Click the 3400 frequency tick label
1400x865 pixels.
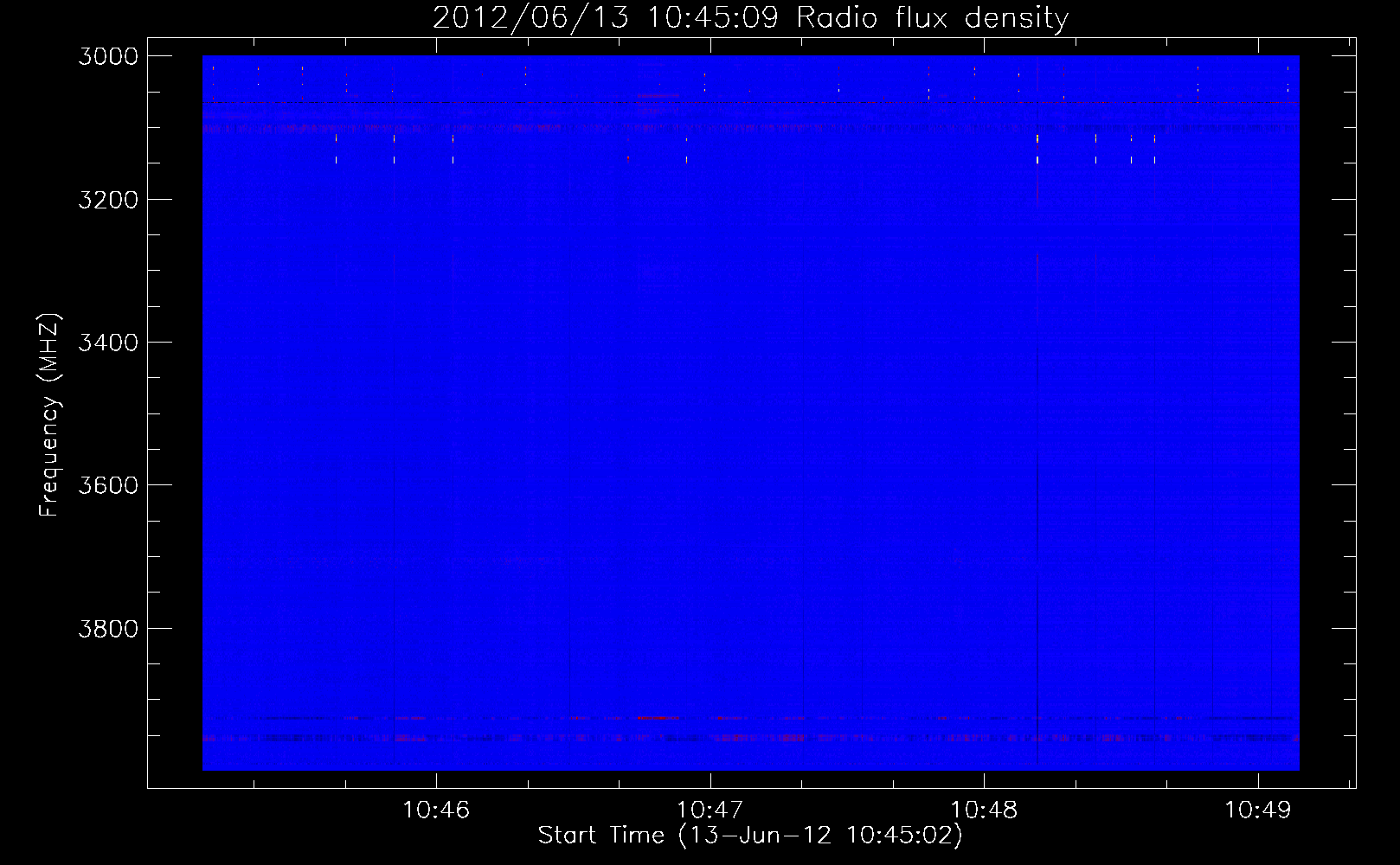(108, 343)
